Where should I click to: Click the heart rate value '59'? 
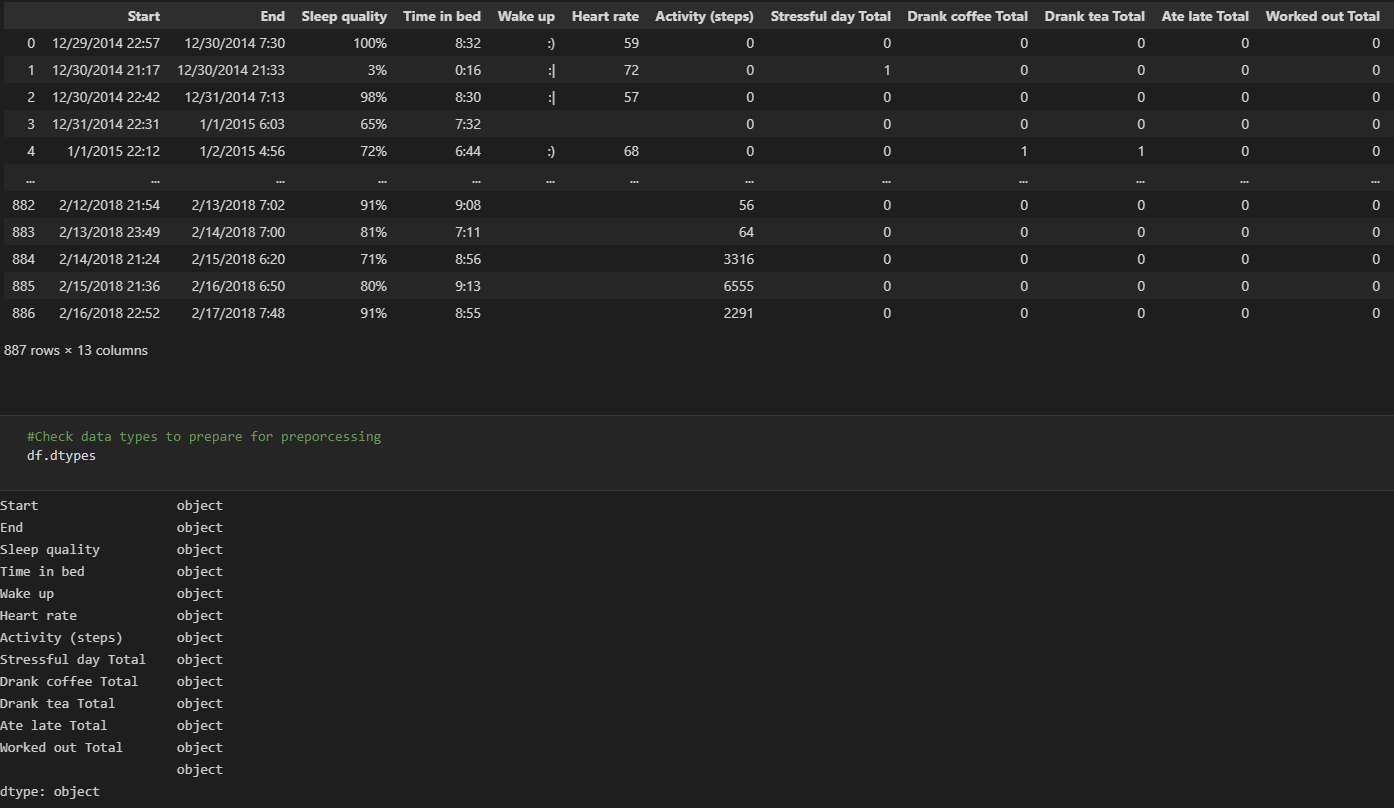tap(631, 43)
